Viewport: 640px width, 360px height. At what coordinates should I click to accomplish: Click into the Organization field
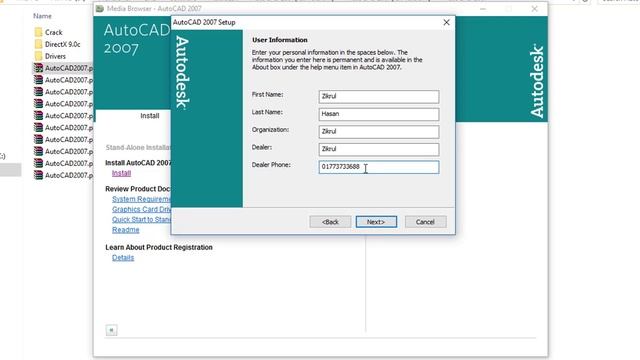(x=379, y=132)
